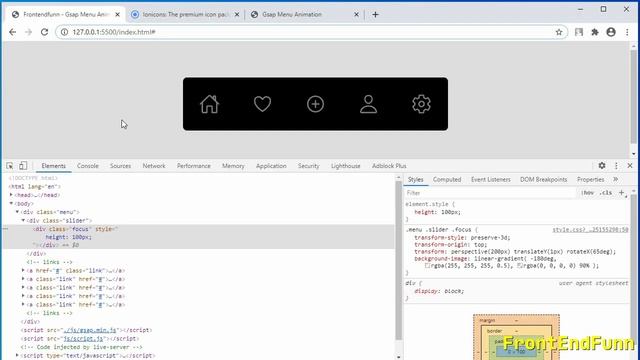Collapse the div class slider node
This screenshot has height=360, width=640.
[x=24, y=220]
